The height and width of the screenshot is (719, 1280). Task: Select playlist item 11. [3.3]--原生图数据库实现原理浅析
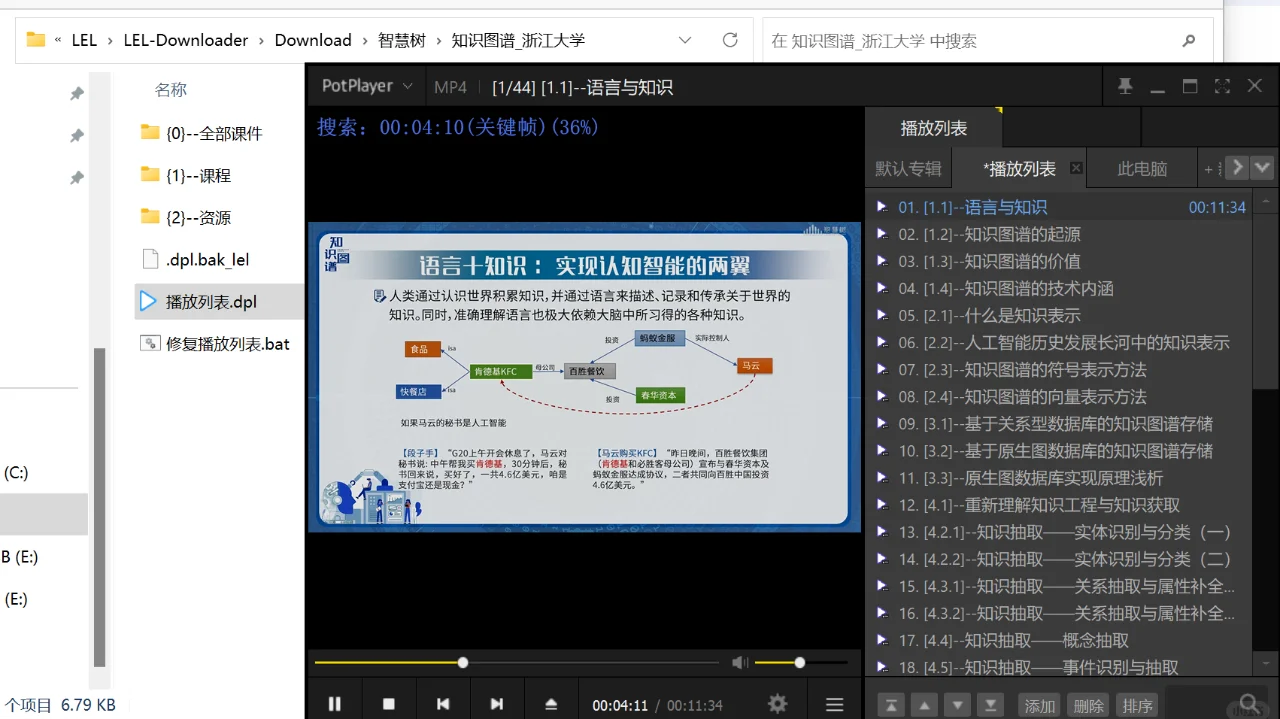click(x=1058, y=478)
